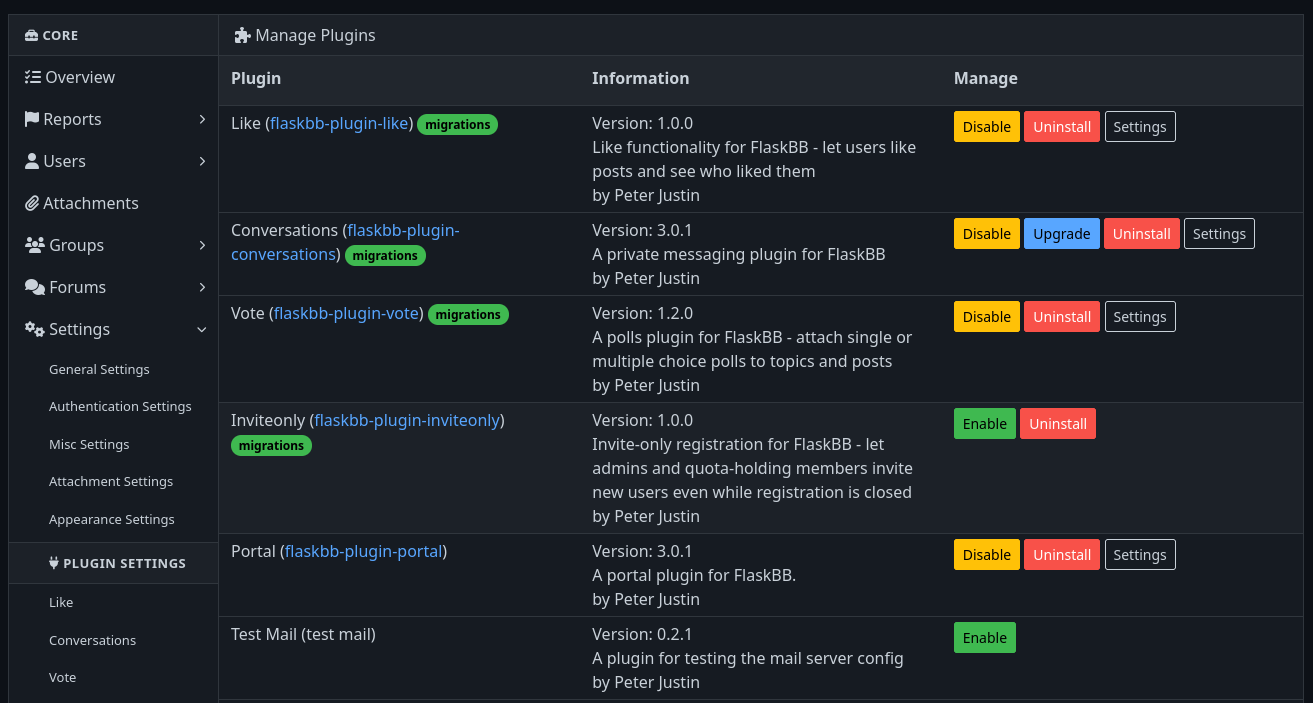Click the "Version: 1.2.0" text
This screenshot has width=1313, height=703.
(x=642, y=313)
